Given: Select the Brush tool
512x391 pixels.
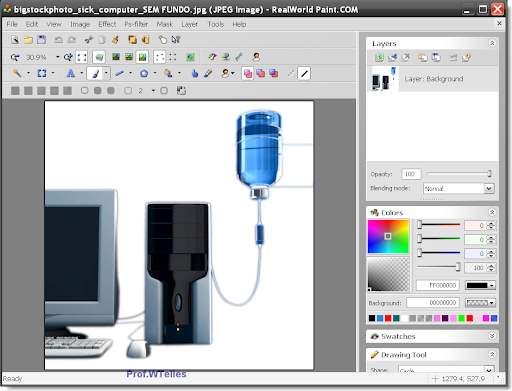Looking at the screenshot, I should tap(95, 73).
